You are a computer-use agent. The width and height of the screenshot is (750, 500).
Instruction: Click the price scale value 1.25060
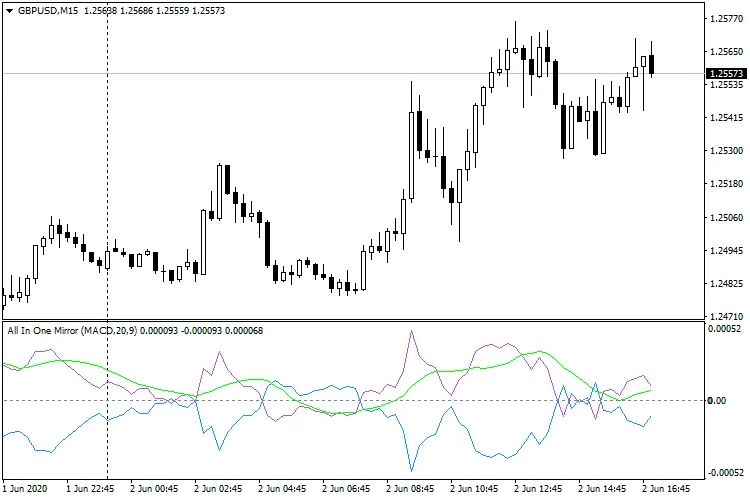[727, 218]
